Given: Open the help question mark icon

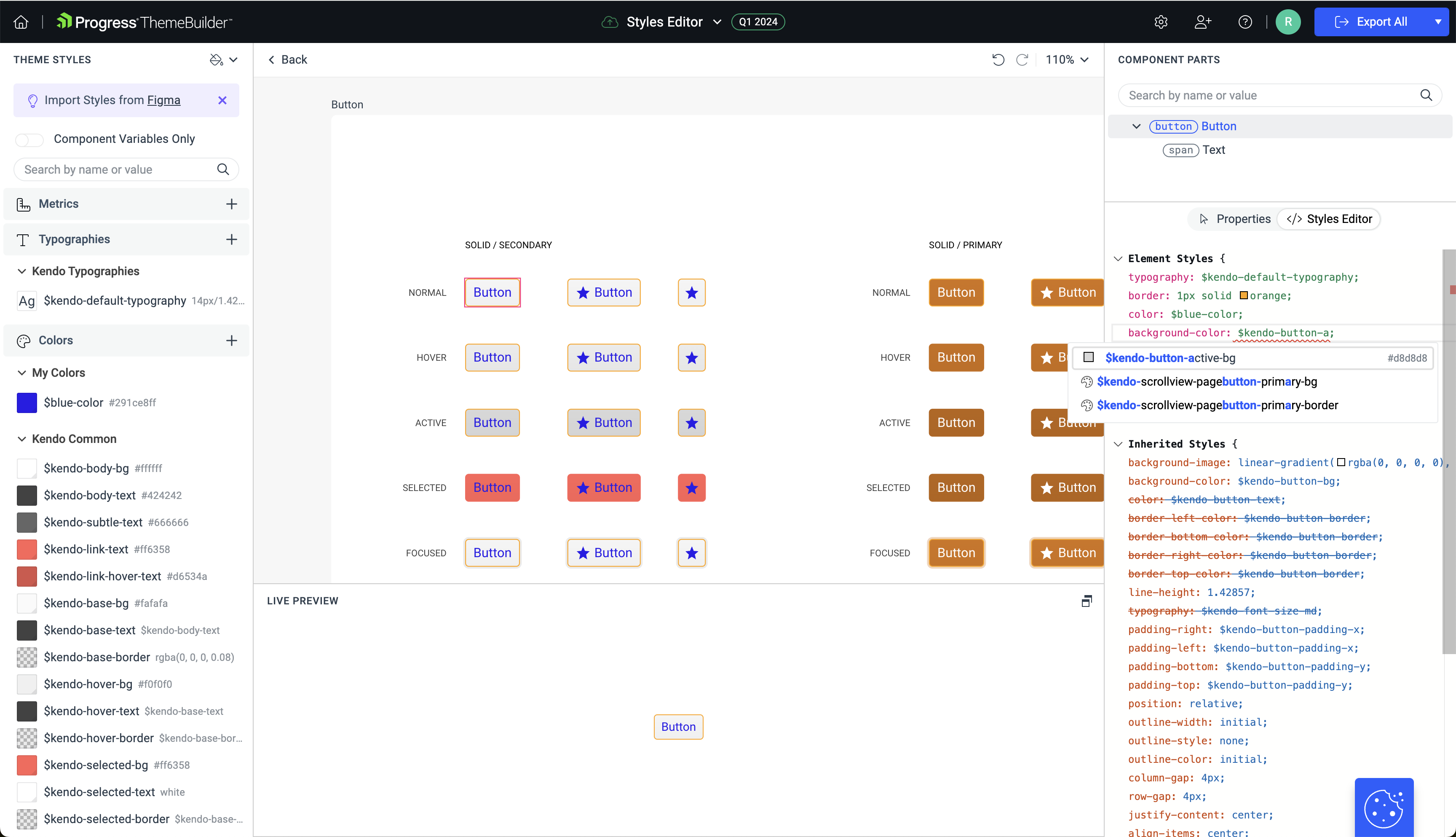Looking at the screenshot, I should (1245, 22).
